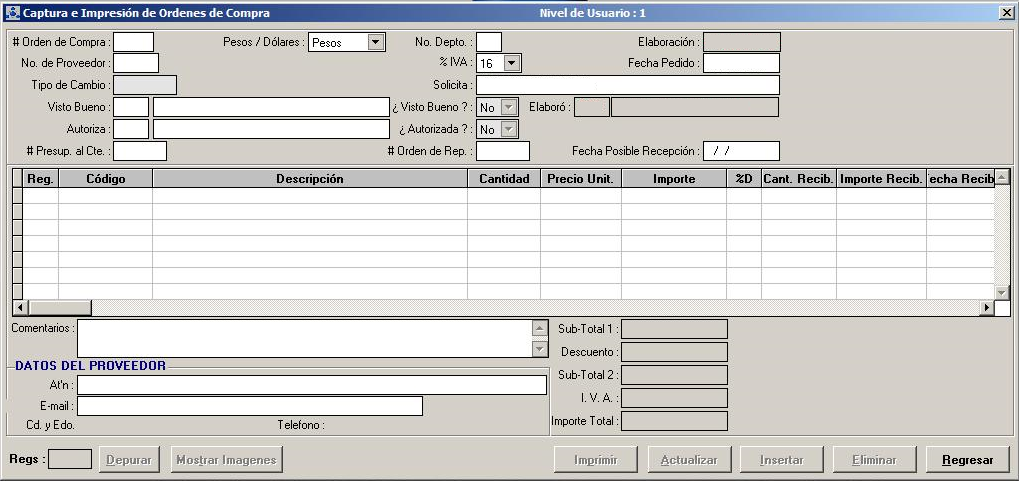1019x481 pixels.
Task: Expand the % IVA dropdown
Action: click(512, 63)
